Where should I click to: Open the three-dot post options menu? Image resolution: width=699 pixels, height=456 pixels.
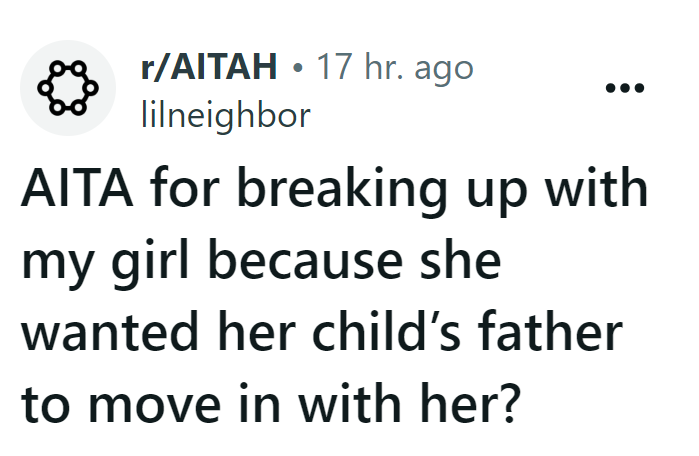pyautogui.click(x=626, y=86)
